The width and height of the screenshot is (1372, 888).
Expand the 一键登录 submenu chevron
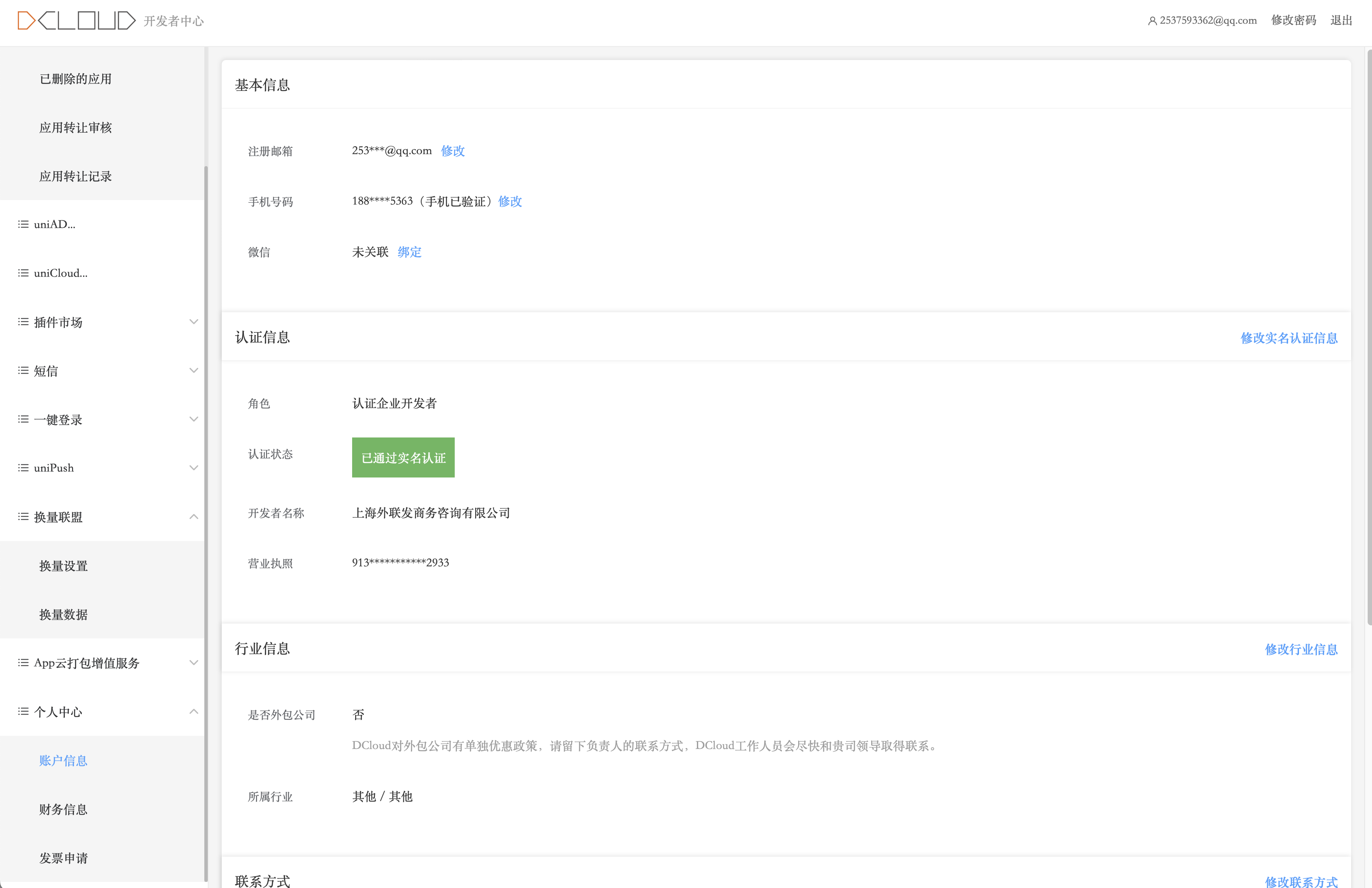(194, 419)
